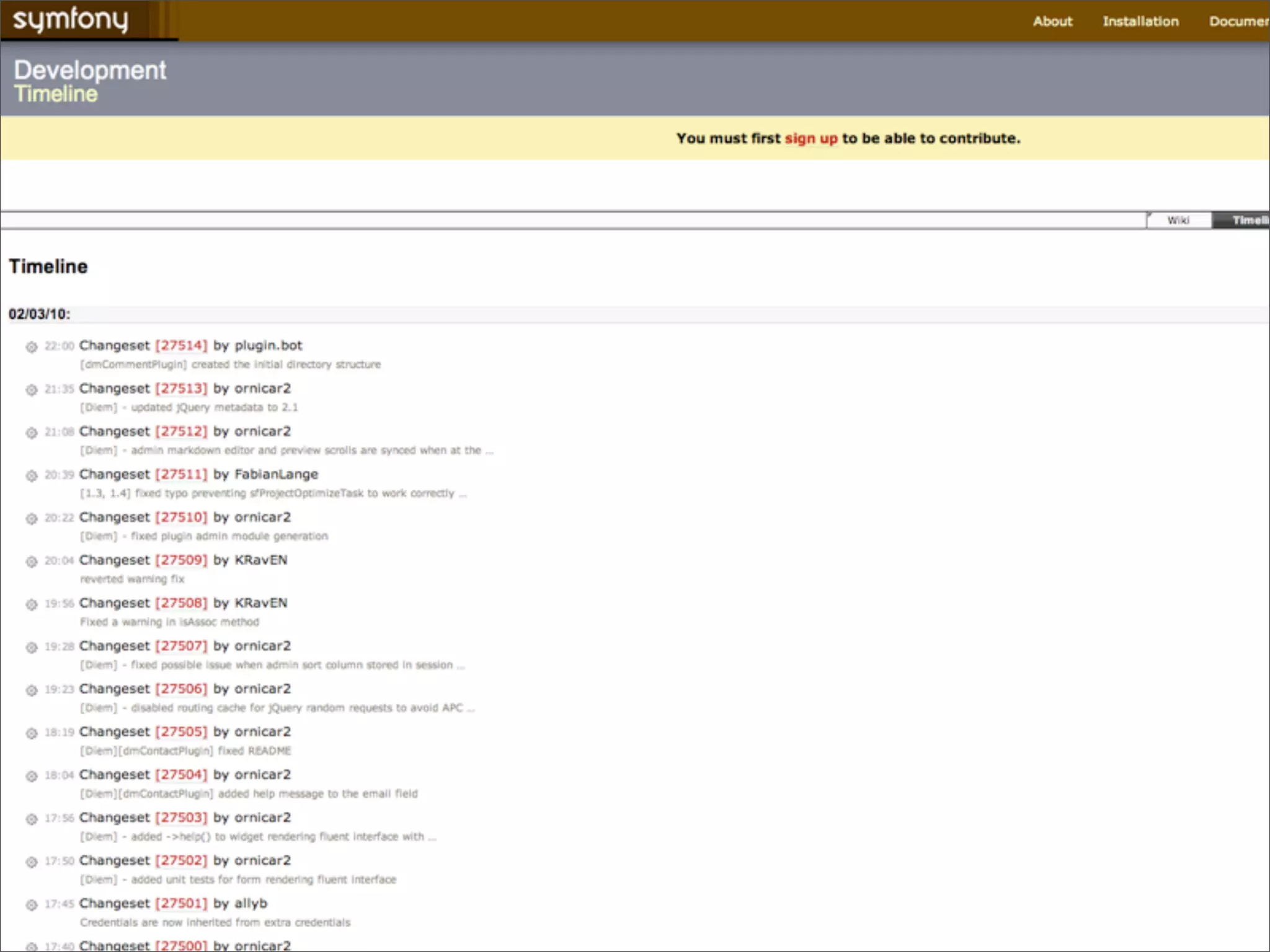Open changeset link [27510] by ornicar2
1270x952 pixels.
point(181,517)
